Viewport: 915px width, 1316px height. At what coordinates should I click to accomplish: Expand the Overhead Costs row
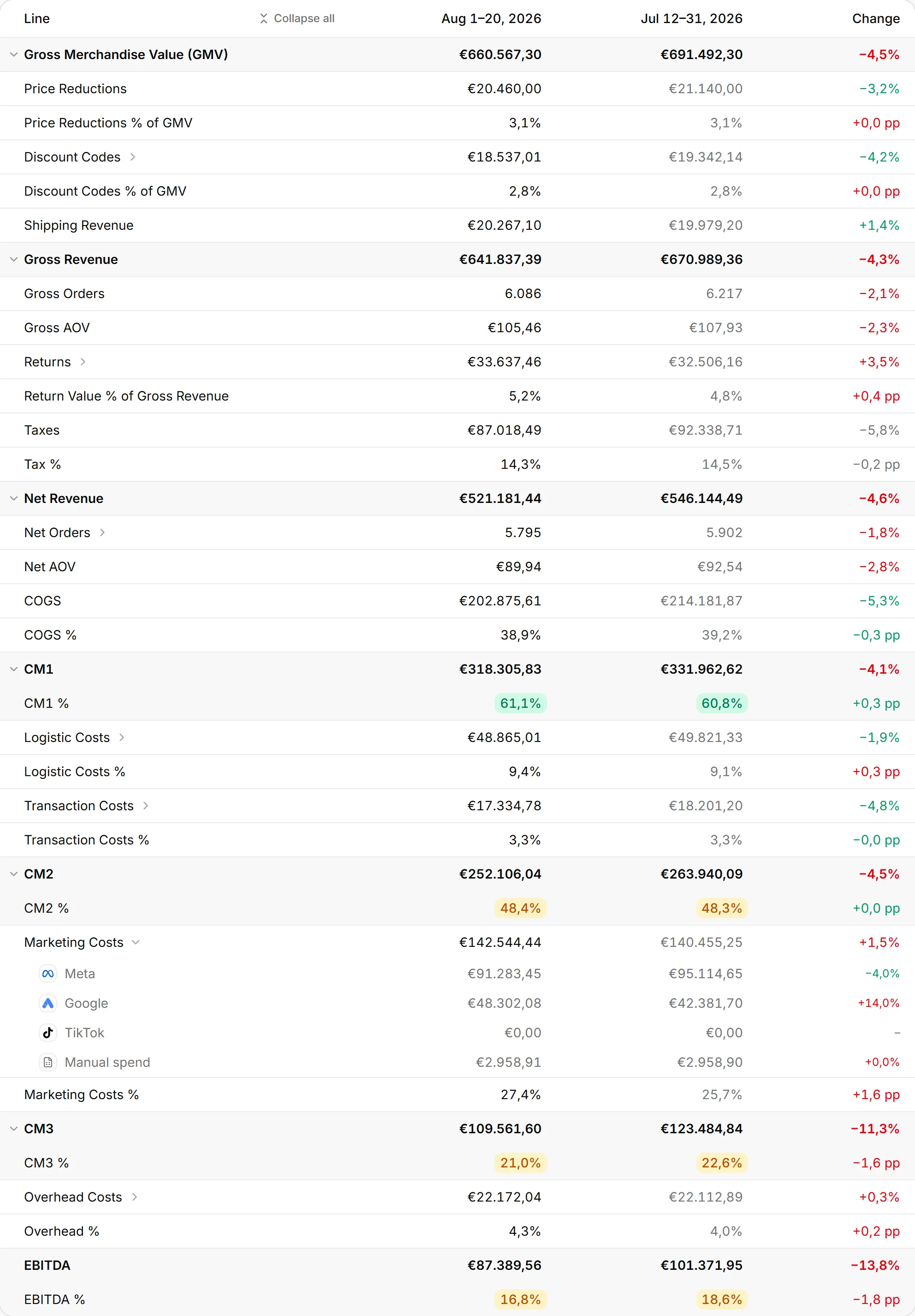pos(135,1197)
